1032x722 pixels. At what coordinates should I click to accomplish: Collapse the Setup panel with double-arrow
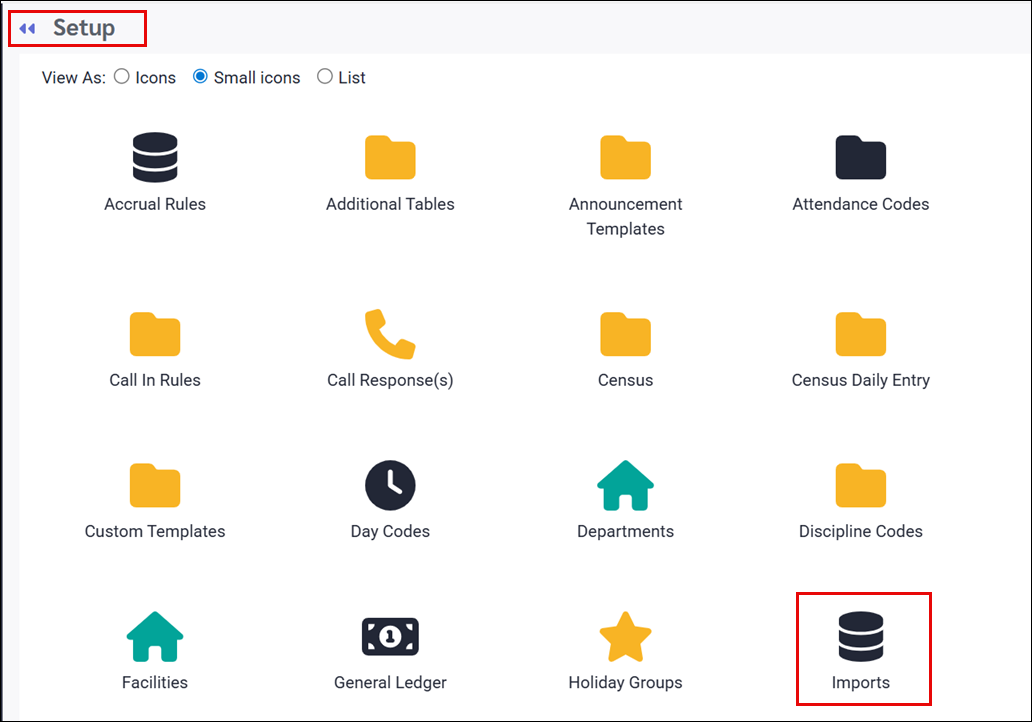coord(27,29)
